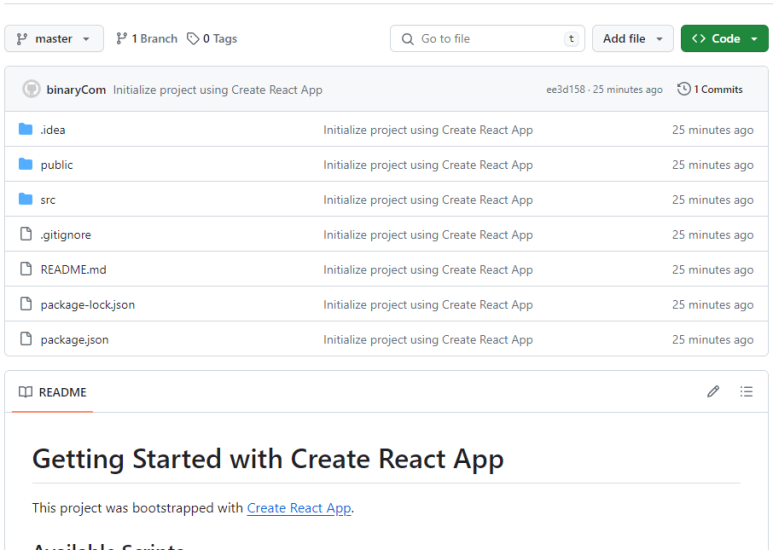Click the Go to file search field

[x=487, y=38]
